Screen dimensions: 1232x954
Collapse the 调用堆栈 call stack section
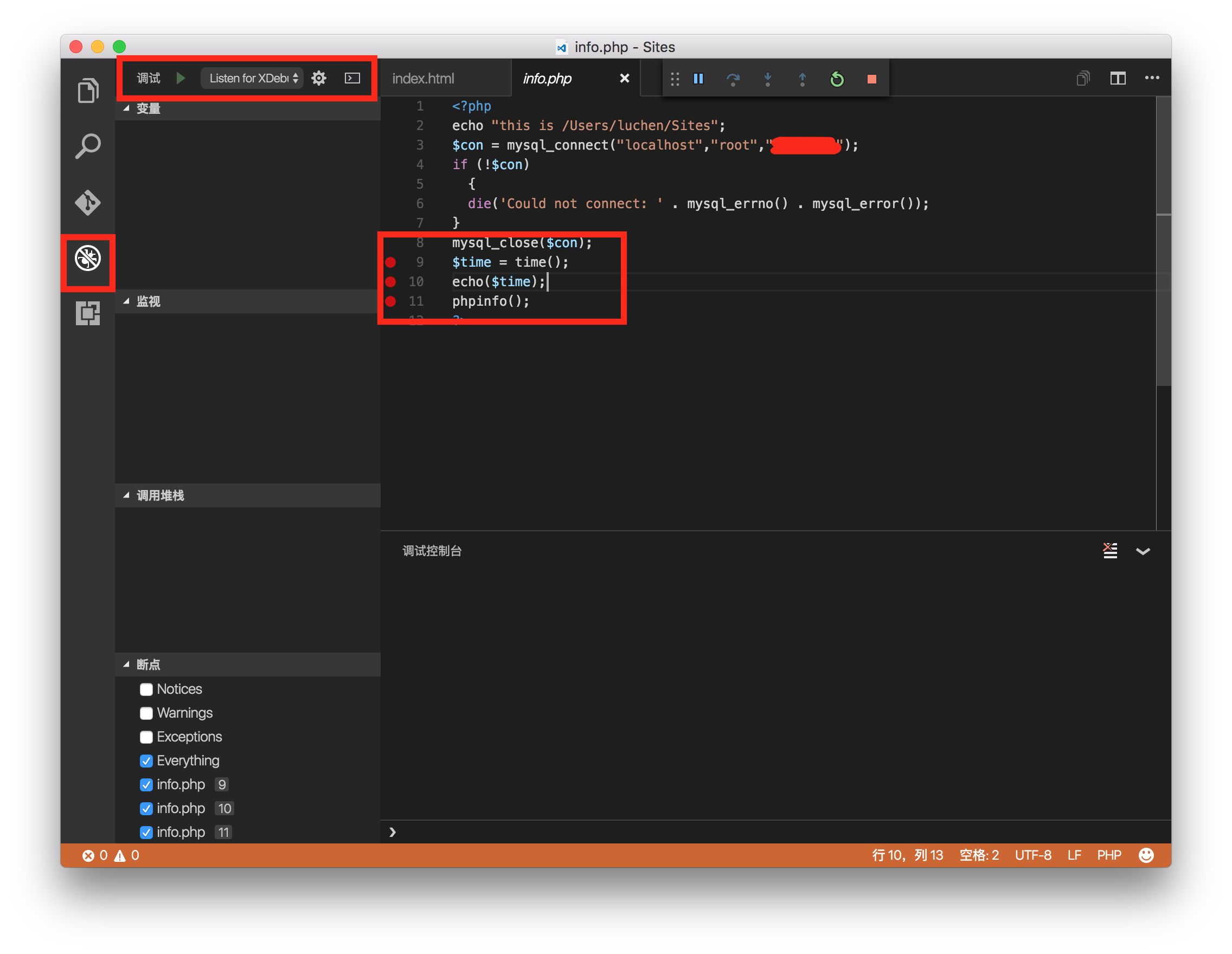(248, 495)
